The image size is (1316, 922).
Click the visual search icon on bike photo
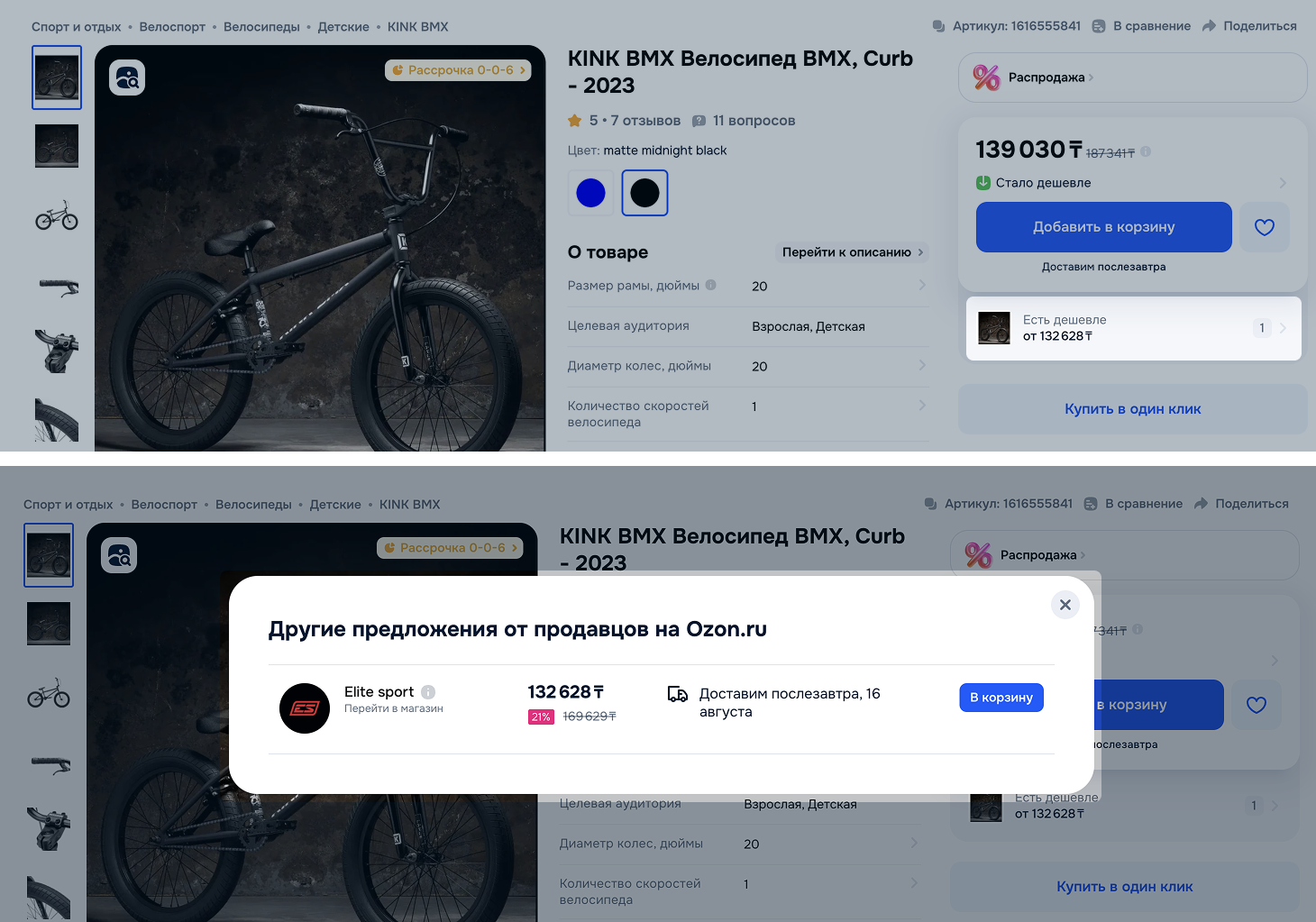coord(127,78)
